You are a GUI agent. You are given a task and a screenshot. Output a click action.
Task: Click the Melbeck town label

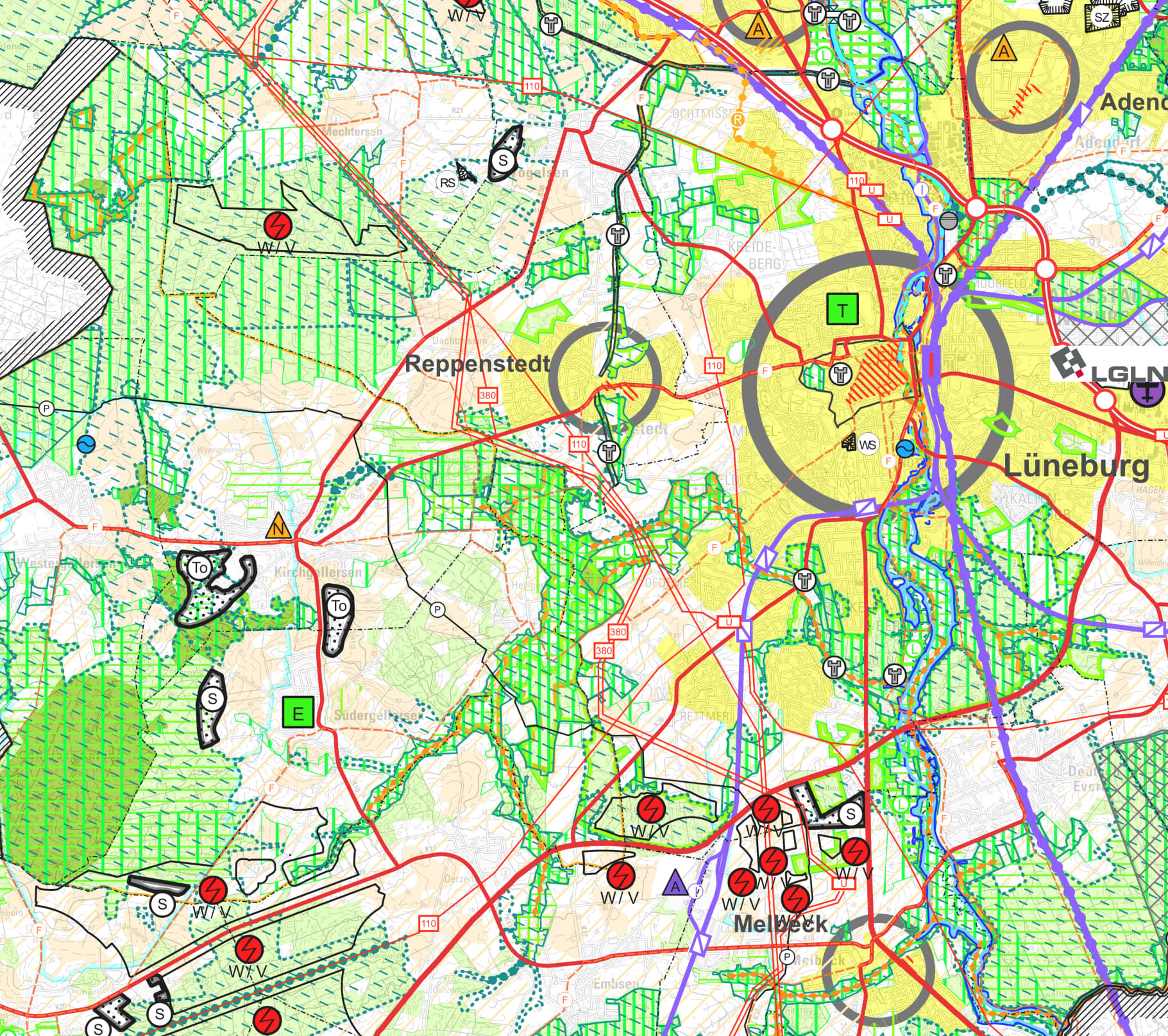click(780, 924)
